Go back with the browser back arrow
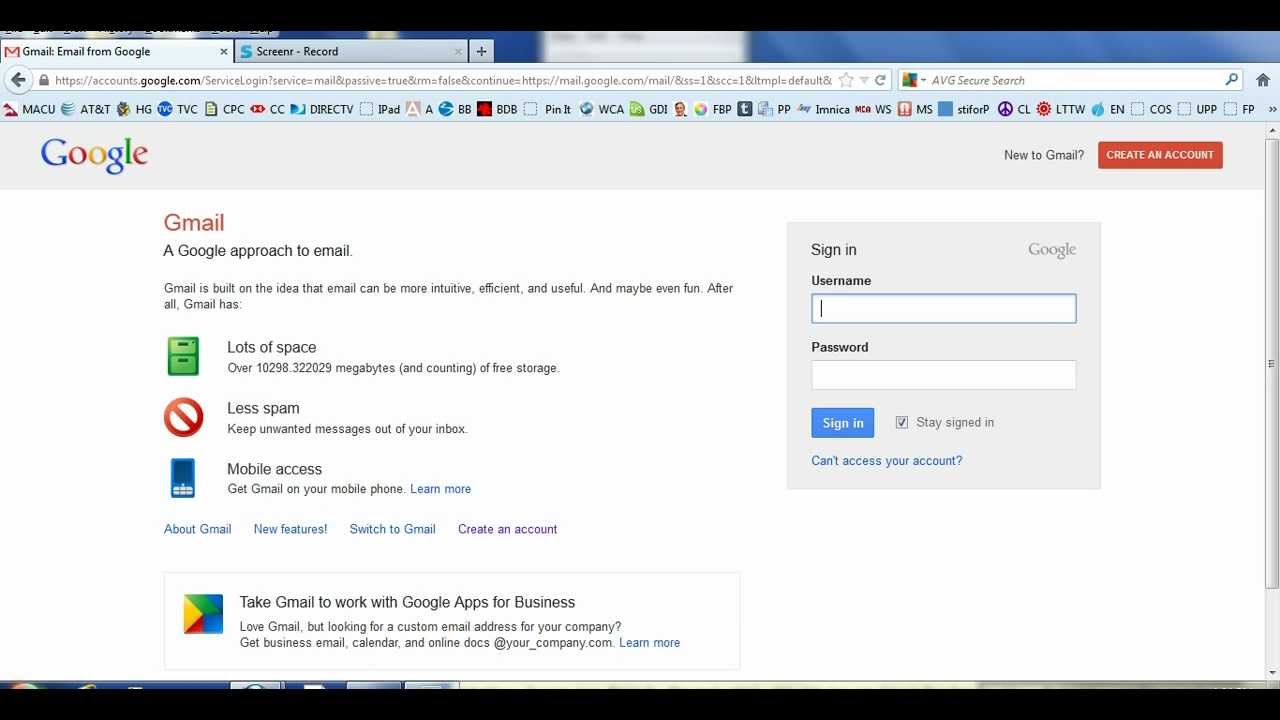The width and height of the screenshot is (1280, 720). pos(18,80)
